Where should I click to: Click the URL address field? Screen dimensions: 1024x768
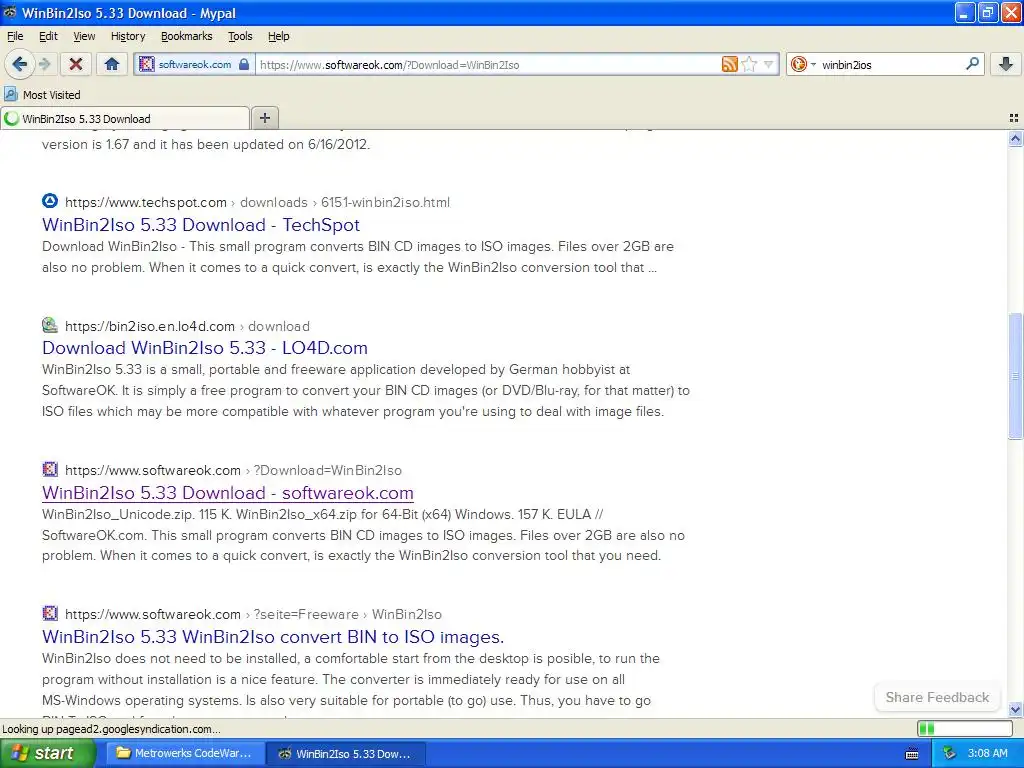(488, 64)
